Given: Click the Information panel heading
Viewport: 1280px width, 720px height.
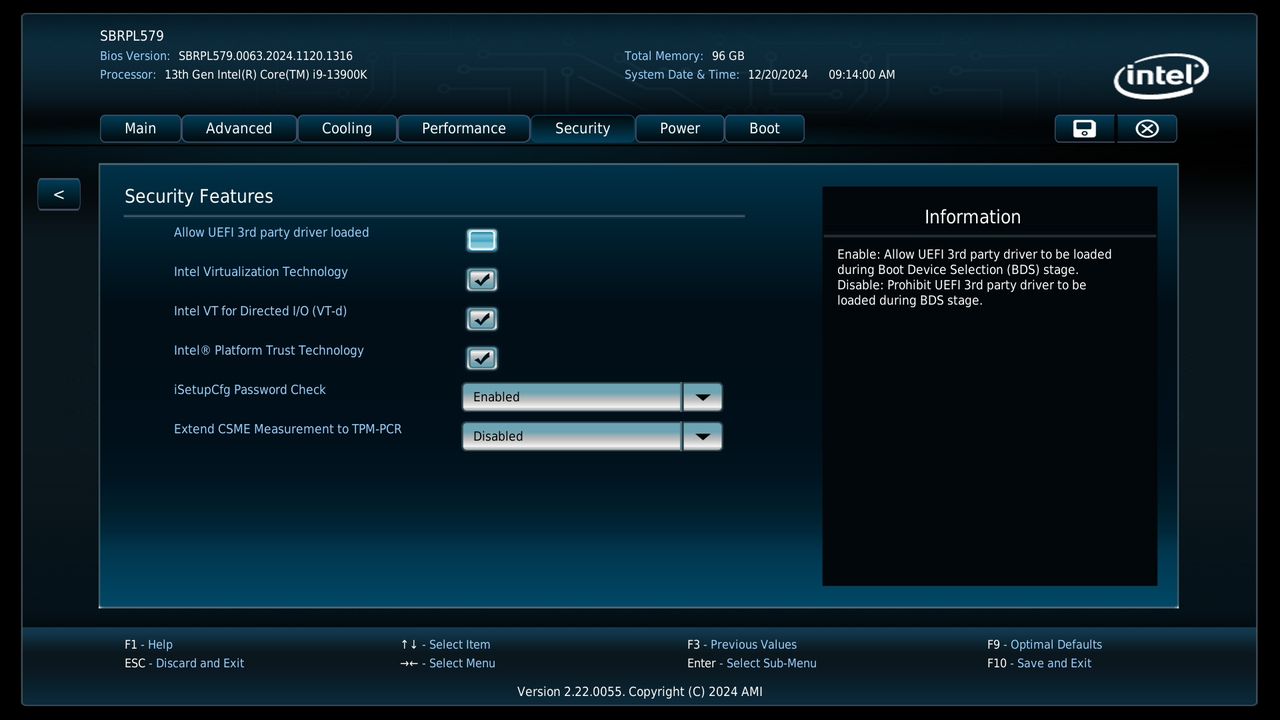Looking at the screenshot, I should pos(973,217).
